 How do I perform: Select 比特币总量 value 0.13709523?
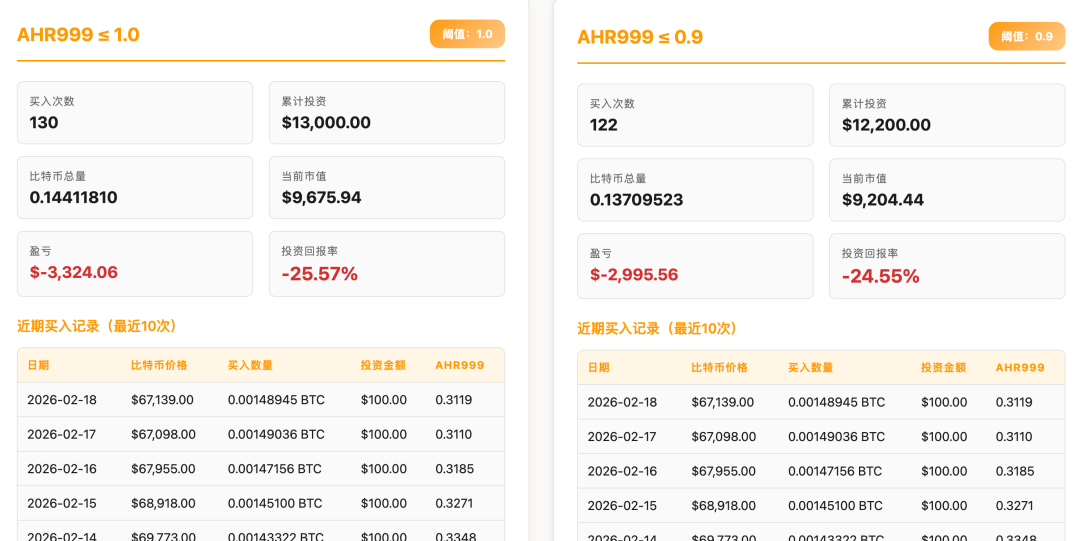pyautogui.click(x=636, y=200)
